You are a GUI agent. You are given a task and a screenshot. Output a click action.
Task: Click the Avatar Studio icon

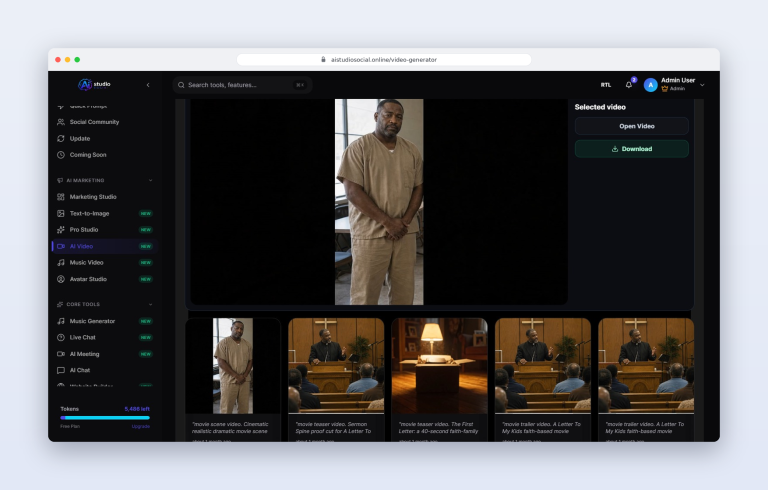61,279
